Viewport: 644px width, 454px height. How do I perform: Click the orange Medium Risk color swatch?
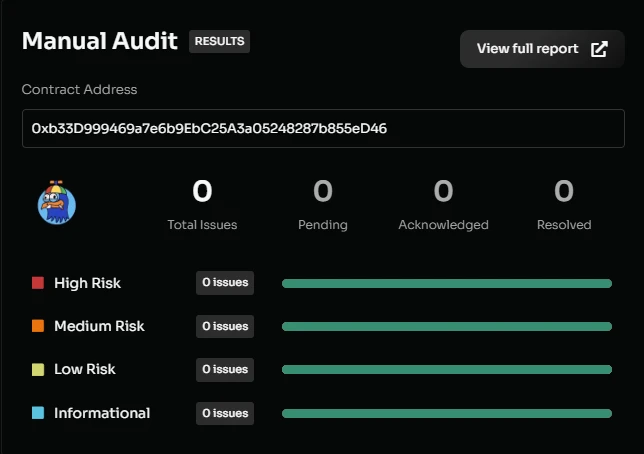click(x=38, y=326)
